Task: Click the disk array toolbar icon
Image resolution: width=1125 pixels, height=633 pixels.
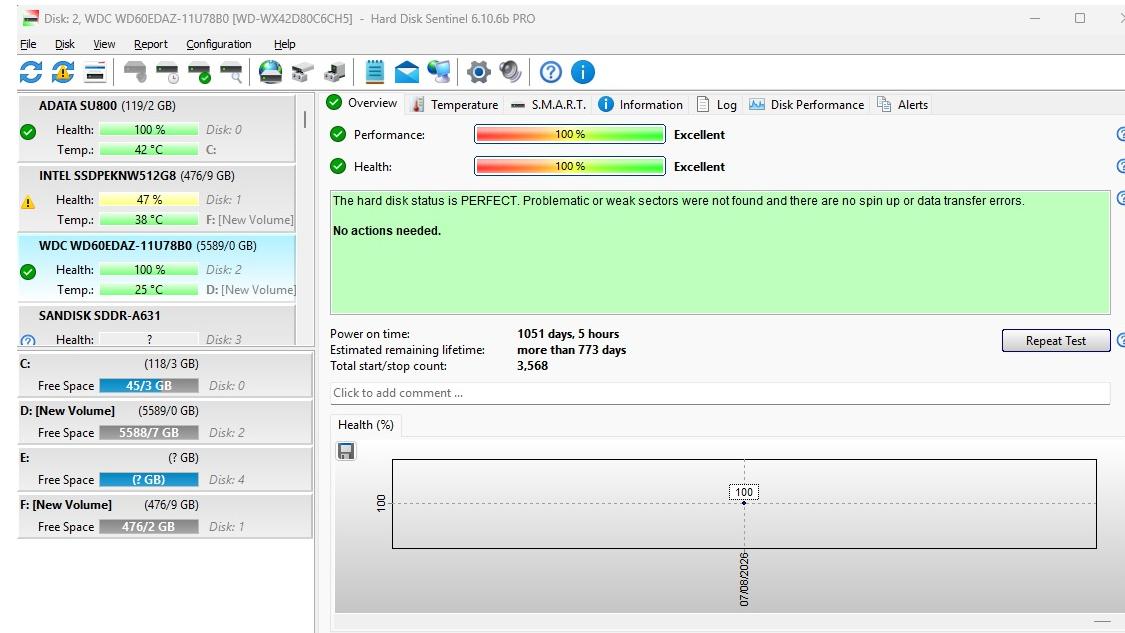Action: (302, 72)
